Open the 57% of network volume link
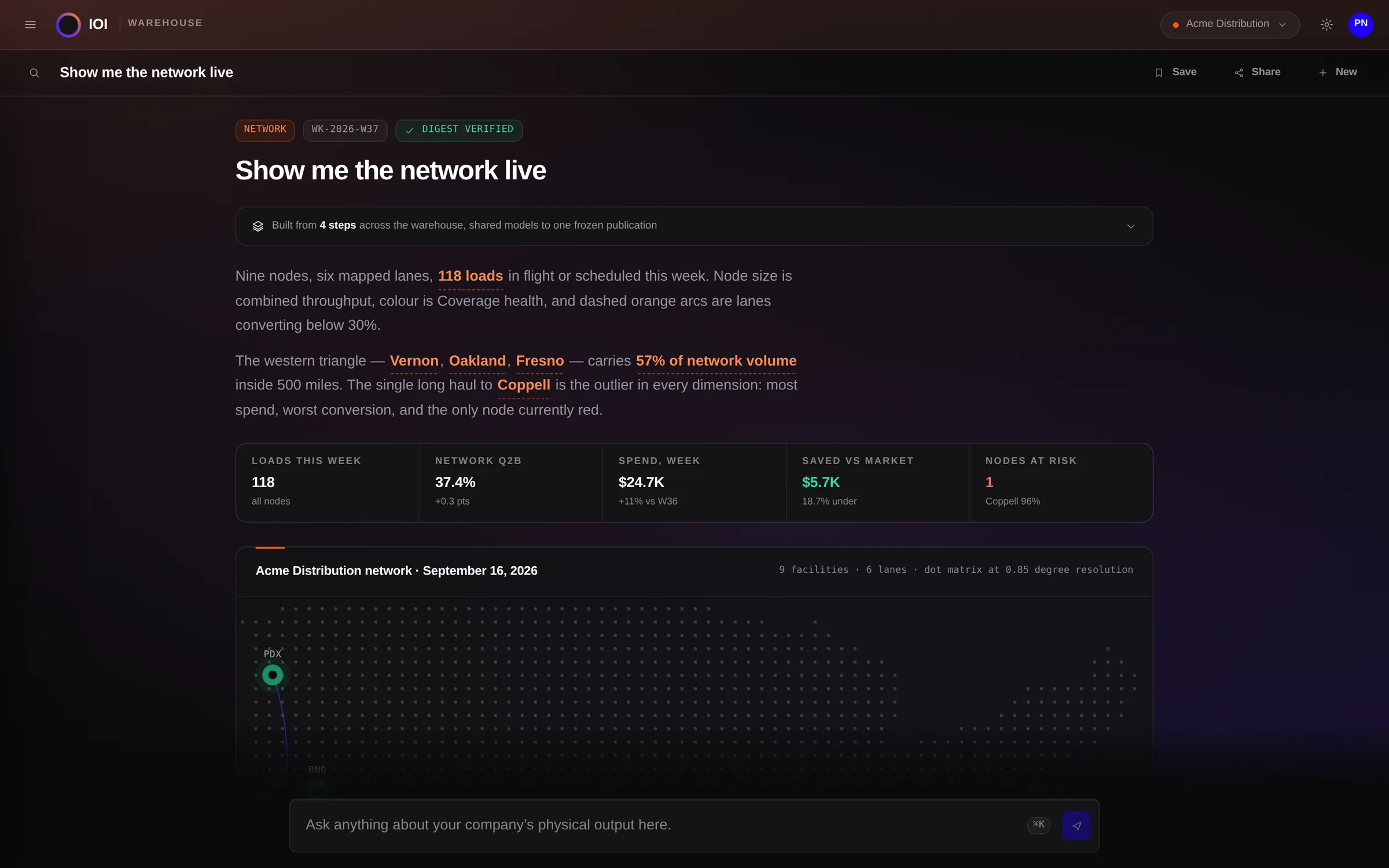 [x=716, y=361]
